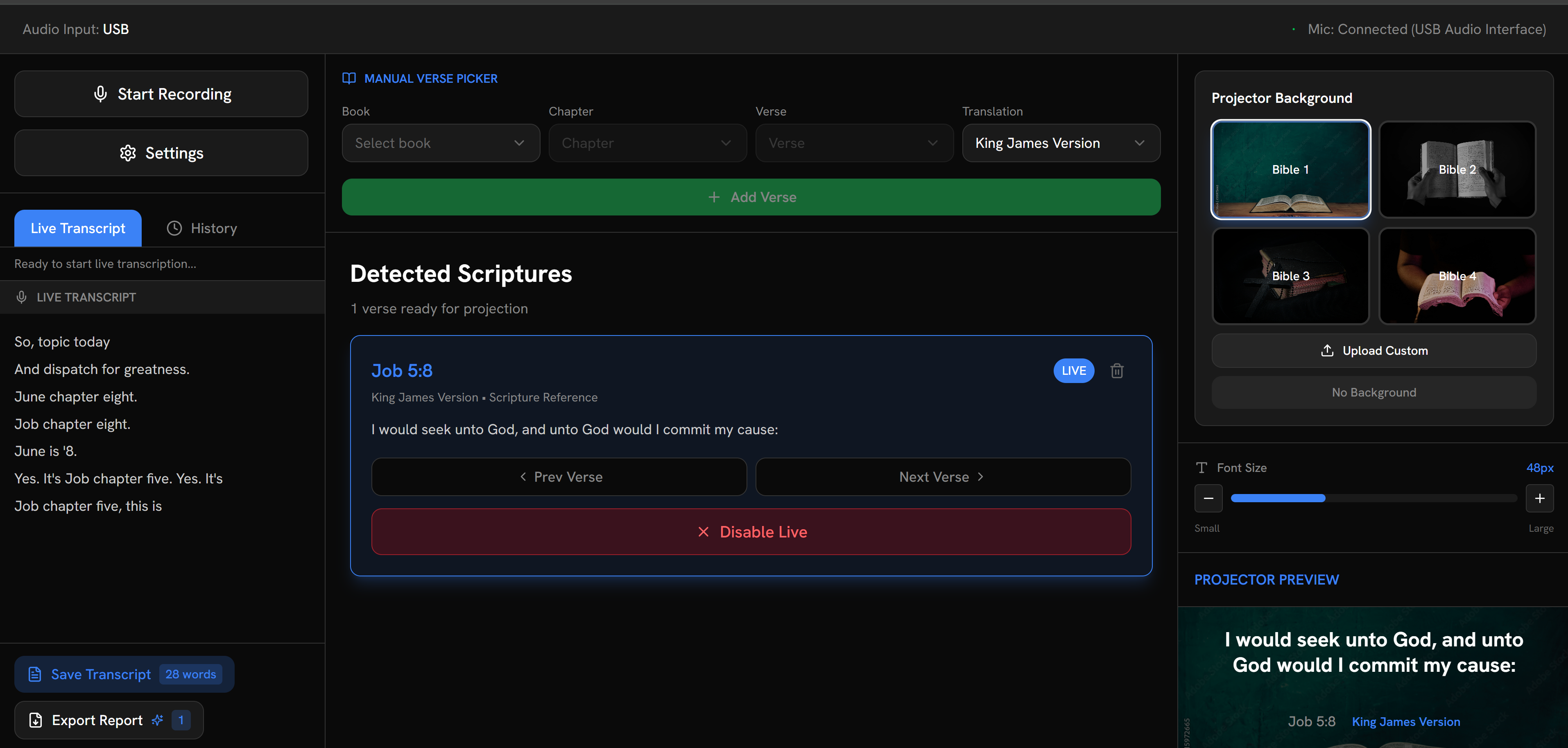Open Settings using the gear icon
The image size is (1568, 748).
(x=129, y=153)
